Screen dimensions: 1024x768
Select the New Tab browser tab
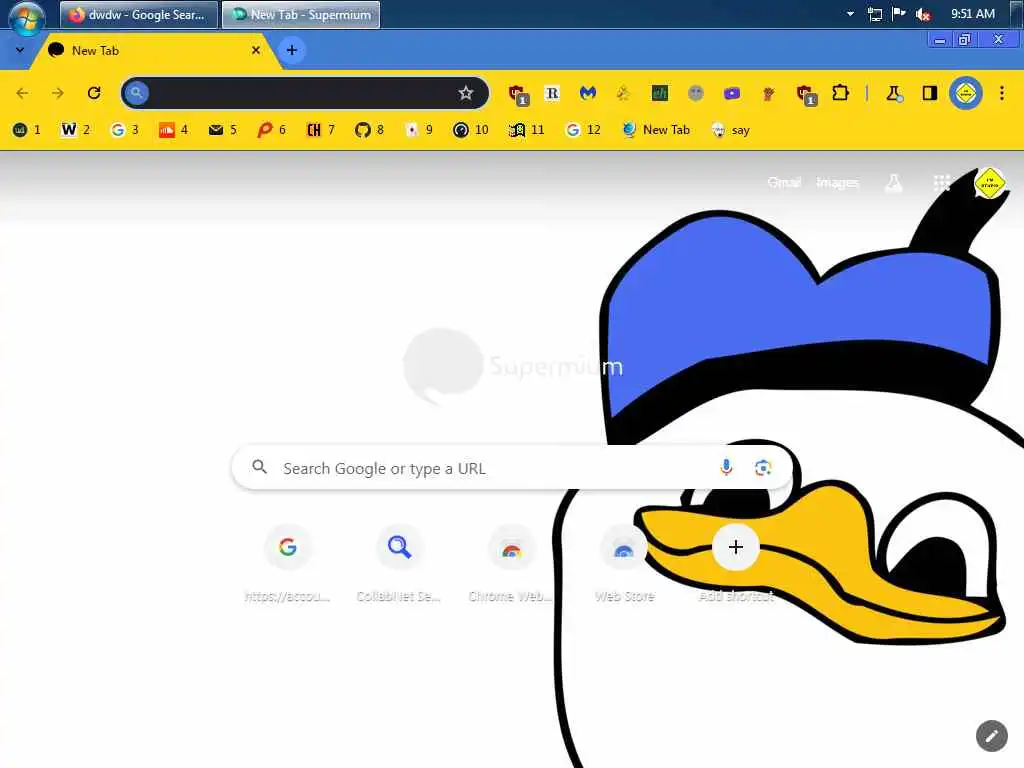(157, 50)
